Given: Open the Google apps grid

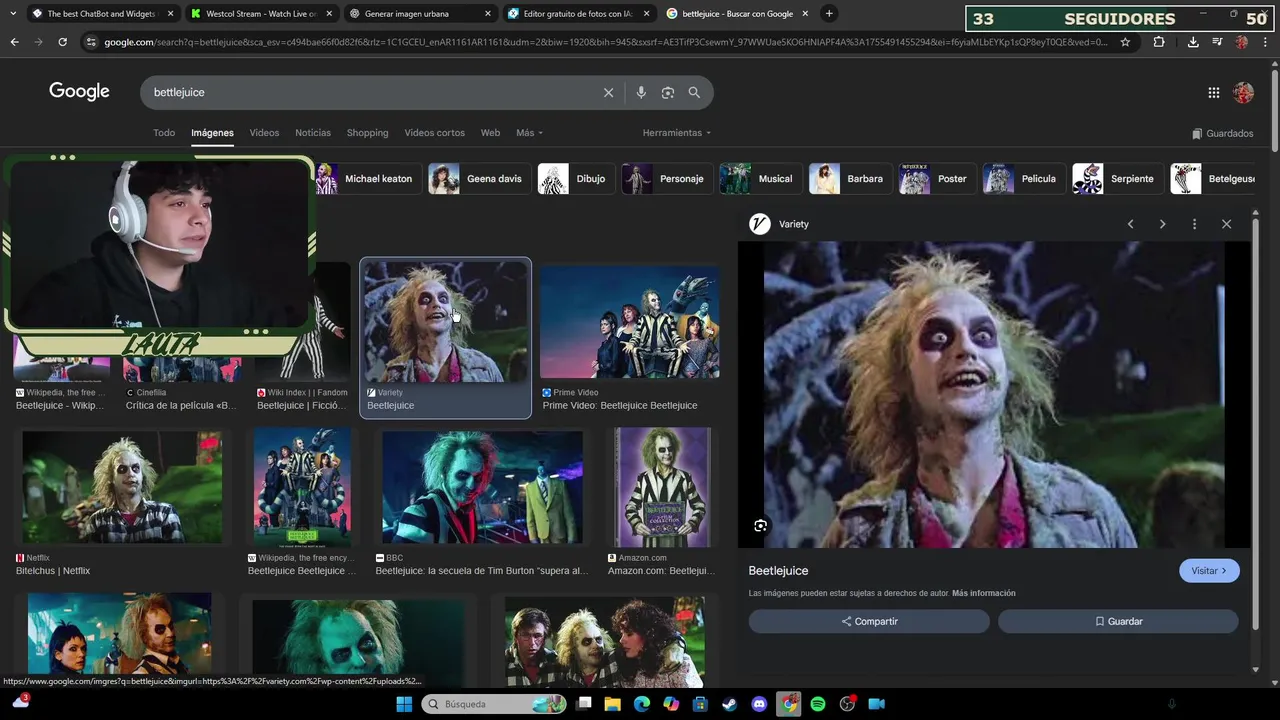Looking at the screenshot, I should point(1214,93).
